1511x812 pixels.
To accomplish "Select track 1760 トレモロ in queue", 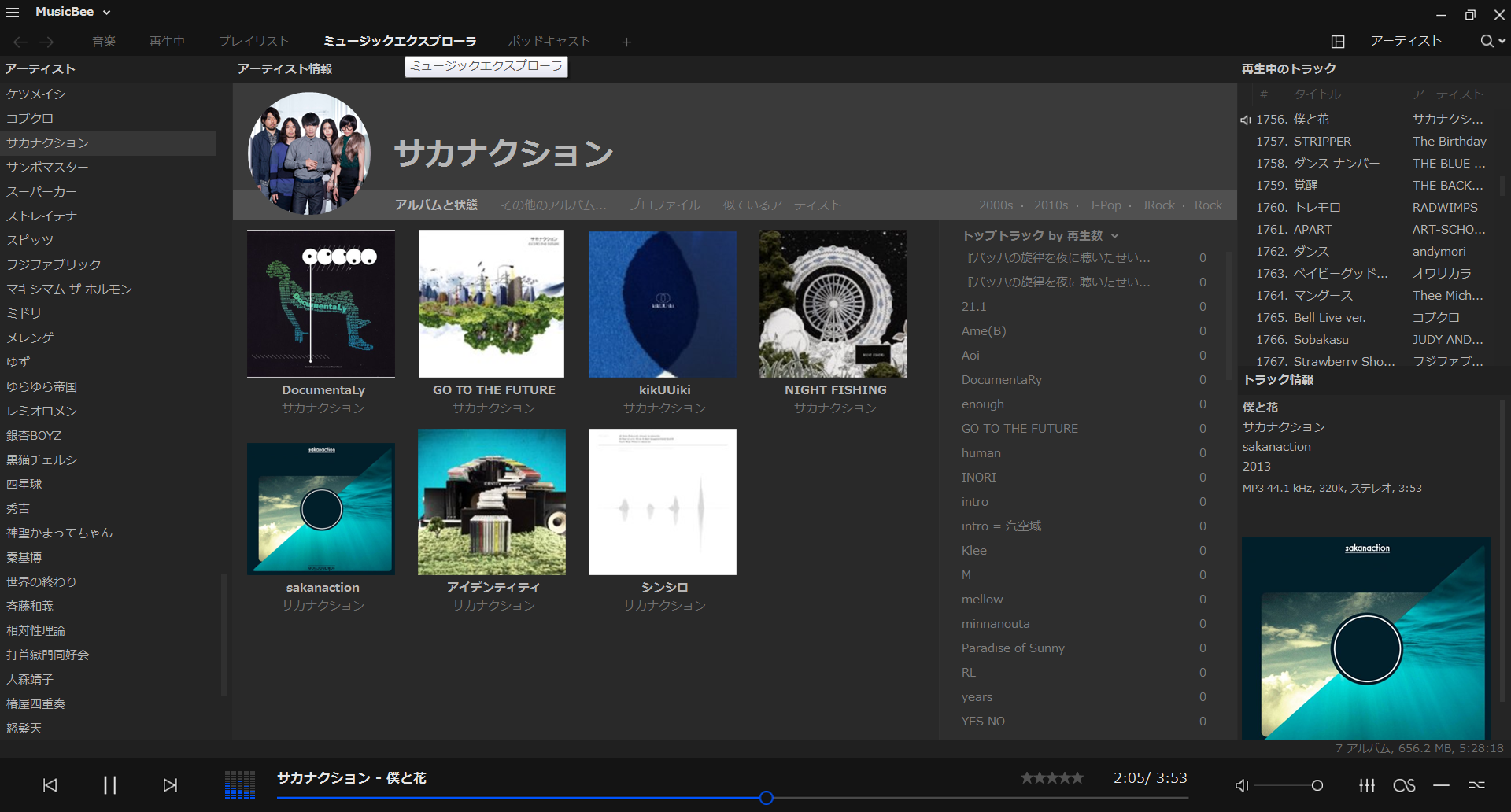I will (x=1369, y=208).
